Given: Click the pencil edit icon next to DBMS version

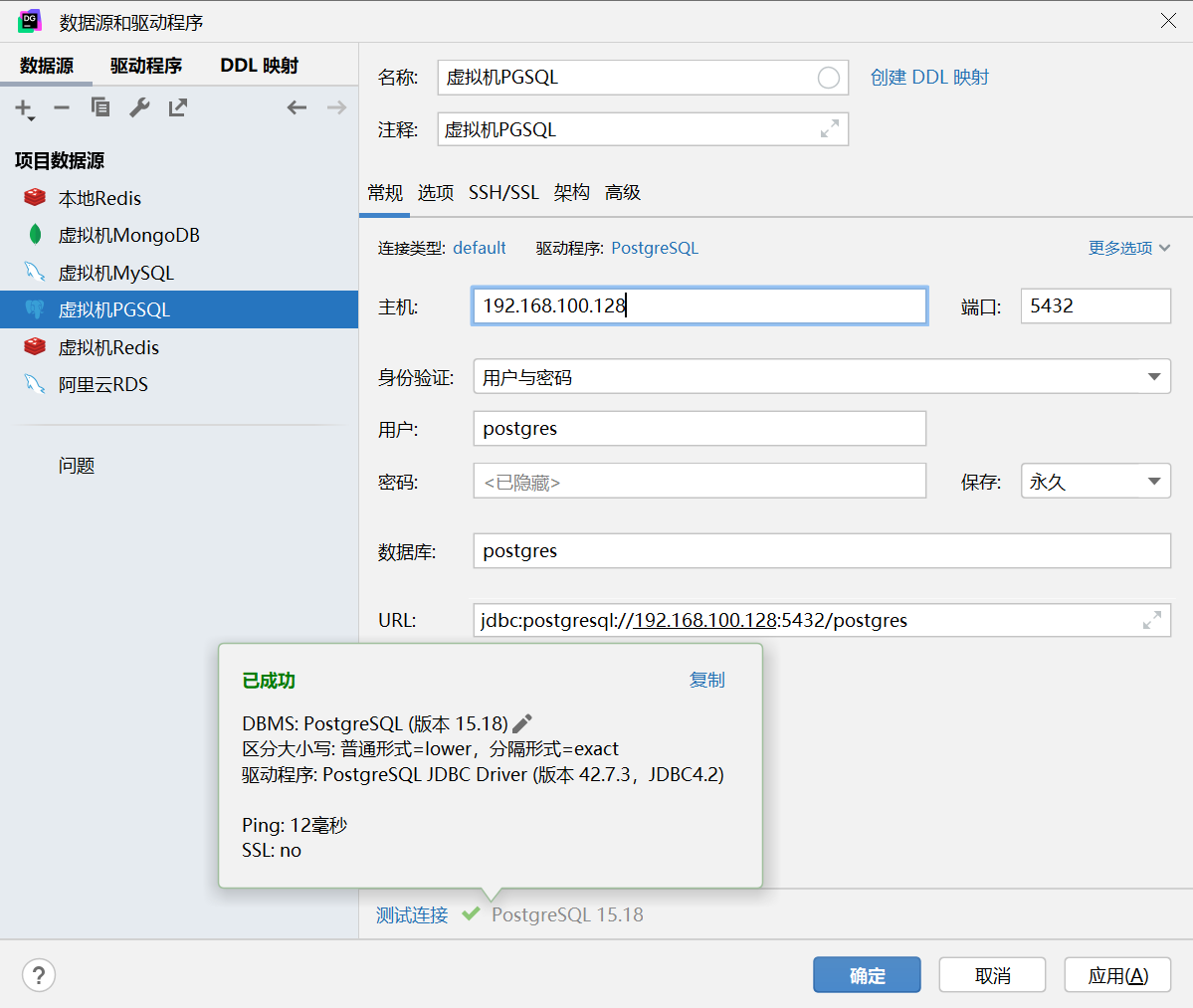Looking at the screenshot, I should click(x=522, y=723).
